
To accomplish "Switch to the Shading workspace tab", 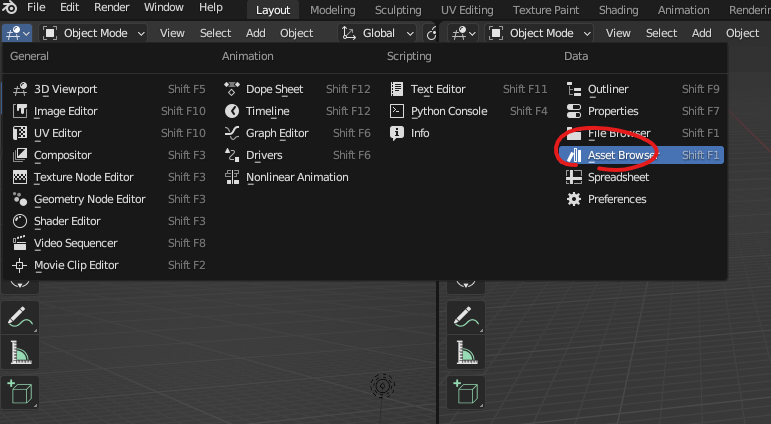I will (x=619, y=10).
